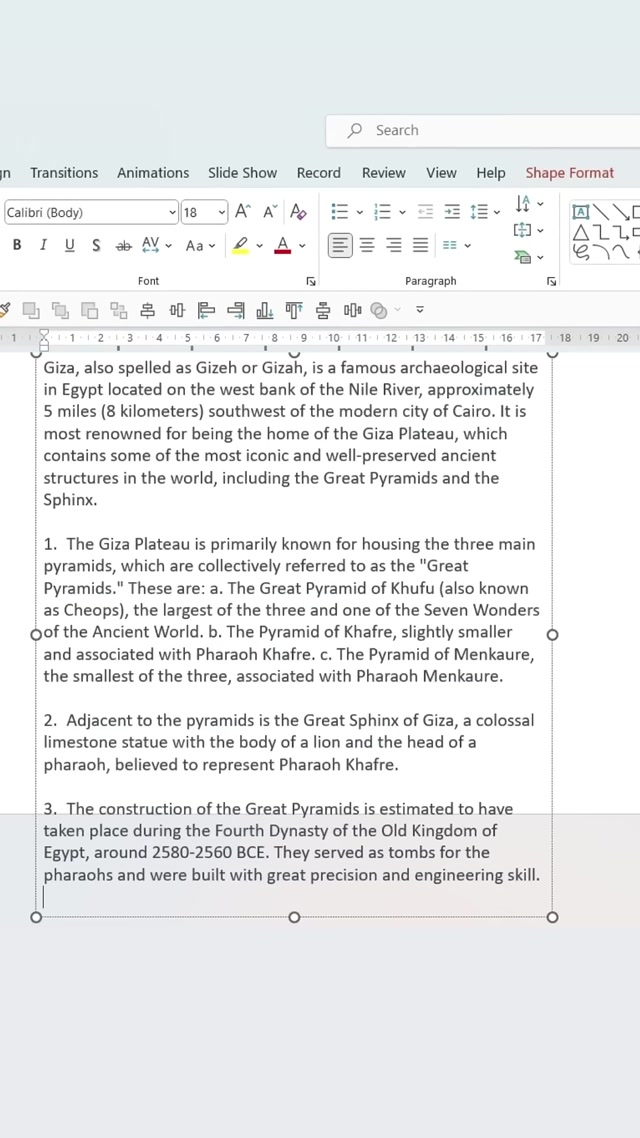Click the Align Right text icon
The image size is (640, 1138).
(x=394, y=245)
